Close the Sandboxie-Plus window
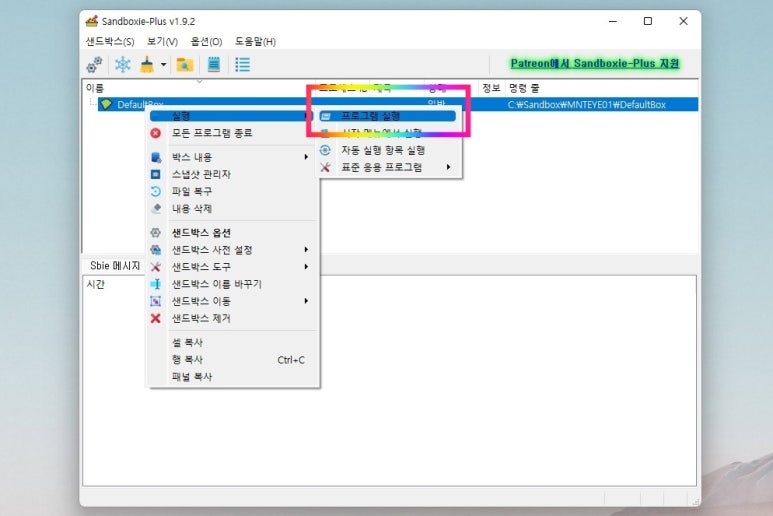The height and width of the screenshot is (516, 773). click(683, 21)
